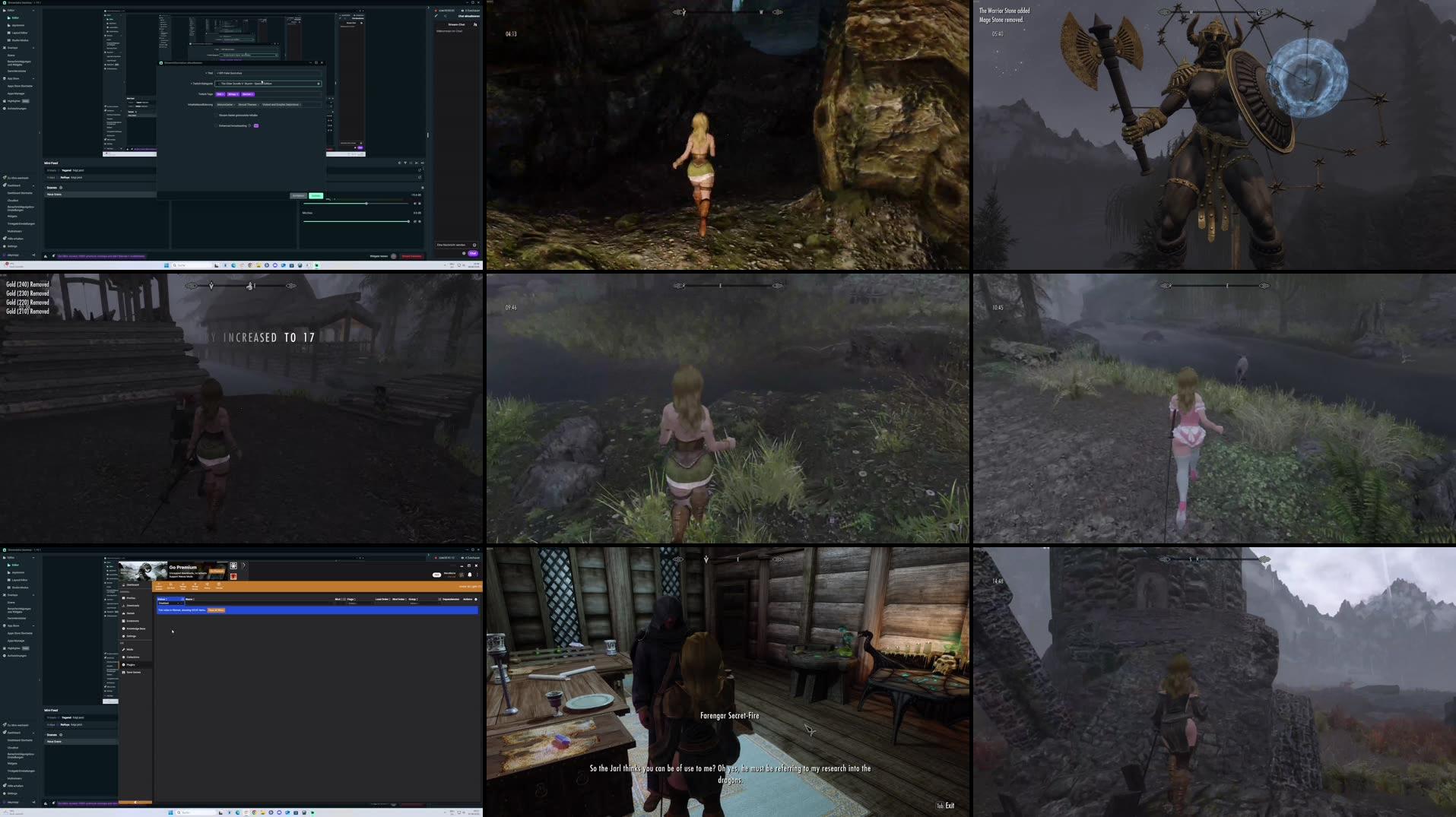The width and height of the screenshot is (1456, 817).
Task: Click the Go Premium banner button
Action: (x=217, y=571)
